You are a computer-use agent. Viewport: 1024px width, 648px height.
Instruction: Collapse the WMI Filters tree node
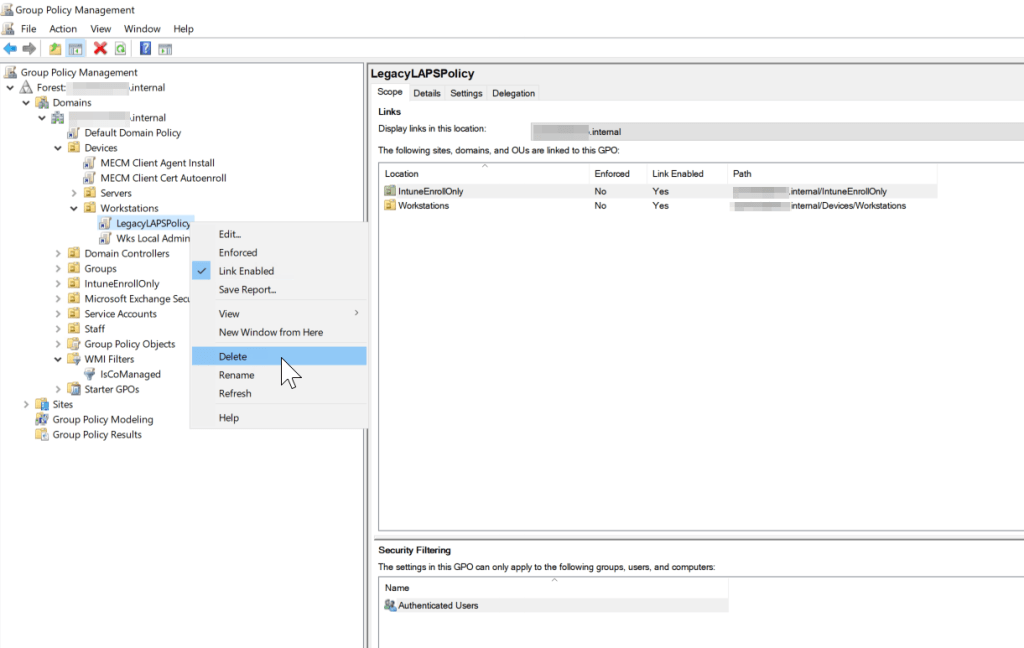pos(57,359)
